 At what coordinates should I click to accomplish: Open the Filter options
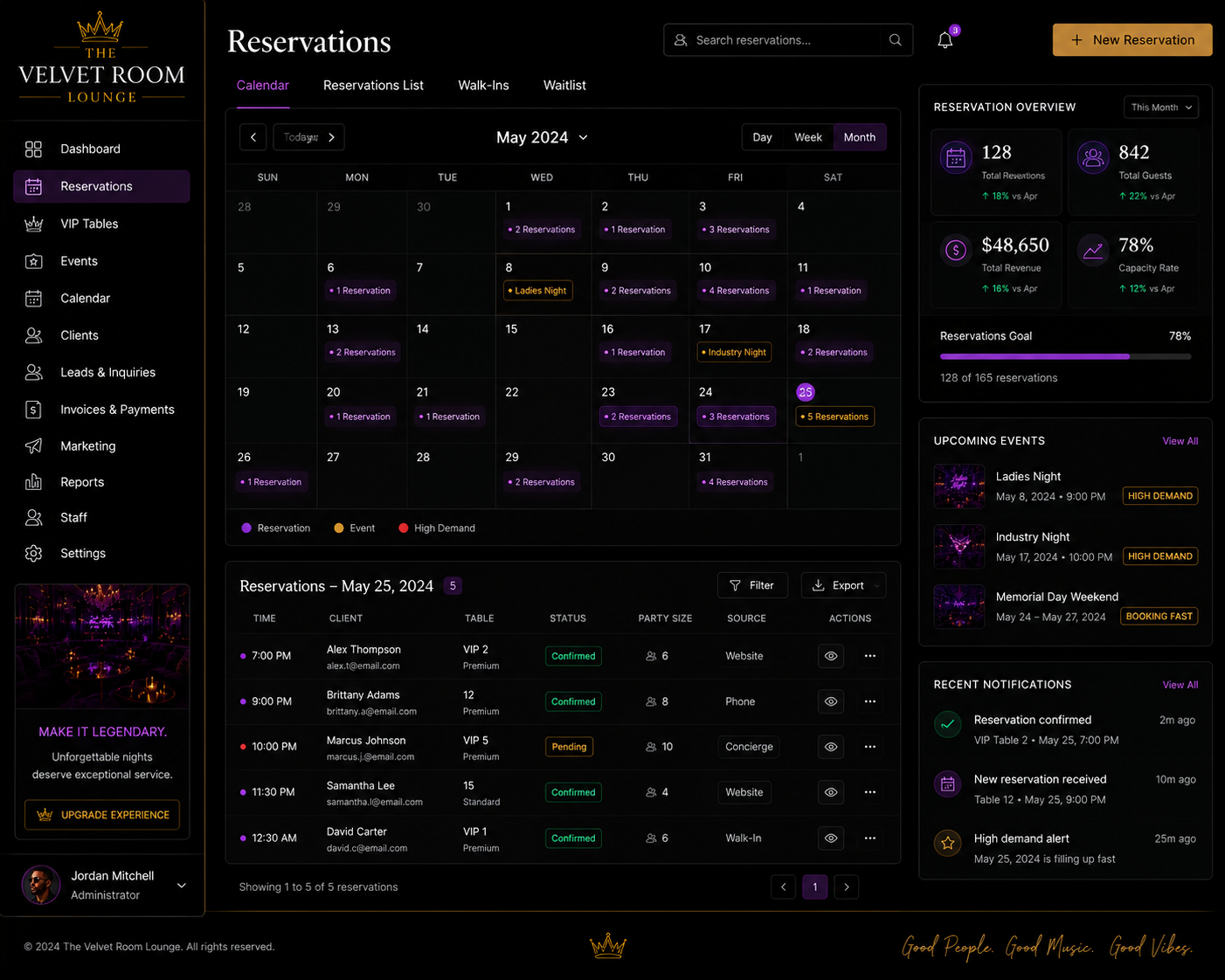point(752,585)
